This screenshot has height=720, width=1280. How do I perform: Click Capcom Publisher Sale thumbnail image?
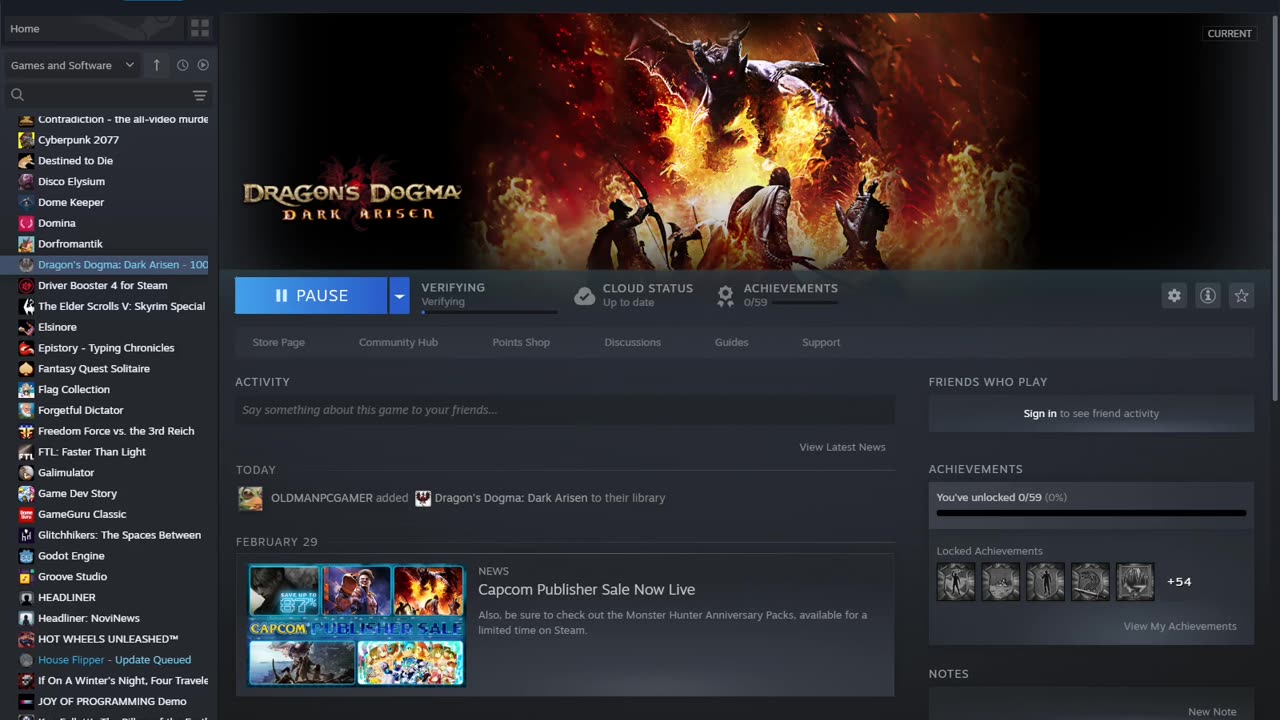point(356,625)
